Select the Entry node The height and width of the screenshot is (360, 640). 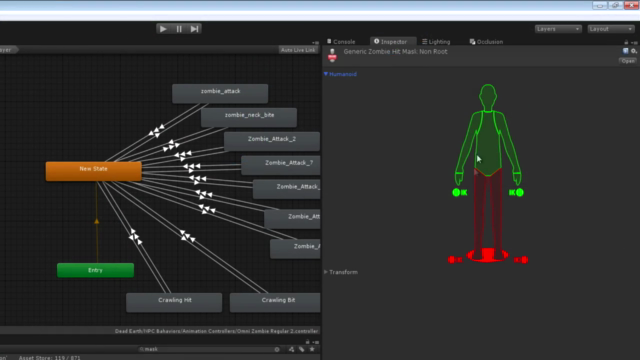point(96,270)
